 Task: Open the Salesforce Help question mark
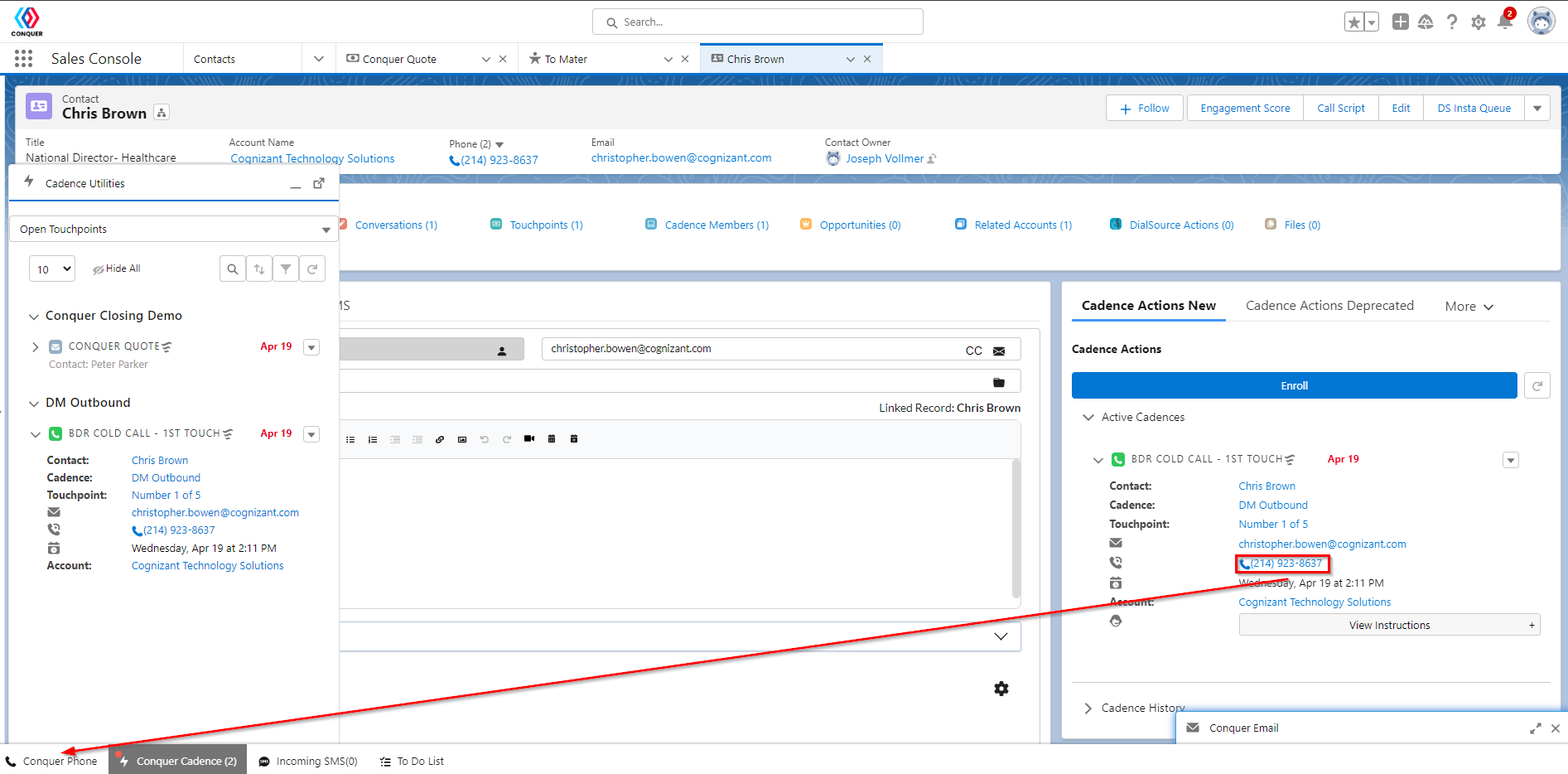point(1452,22)
